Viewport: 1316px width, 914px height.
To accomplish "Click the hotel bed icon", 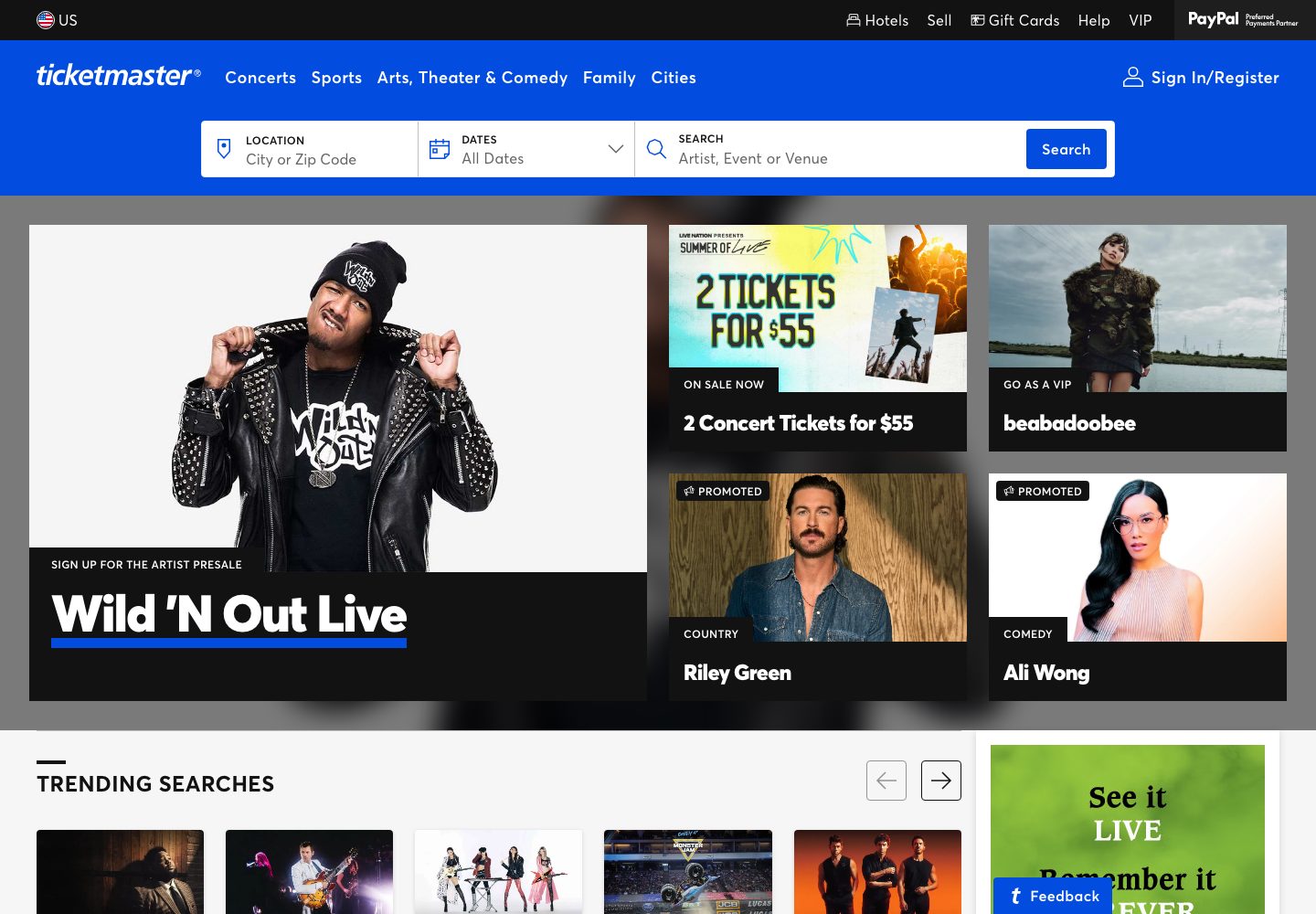I will pos(854,20).
